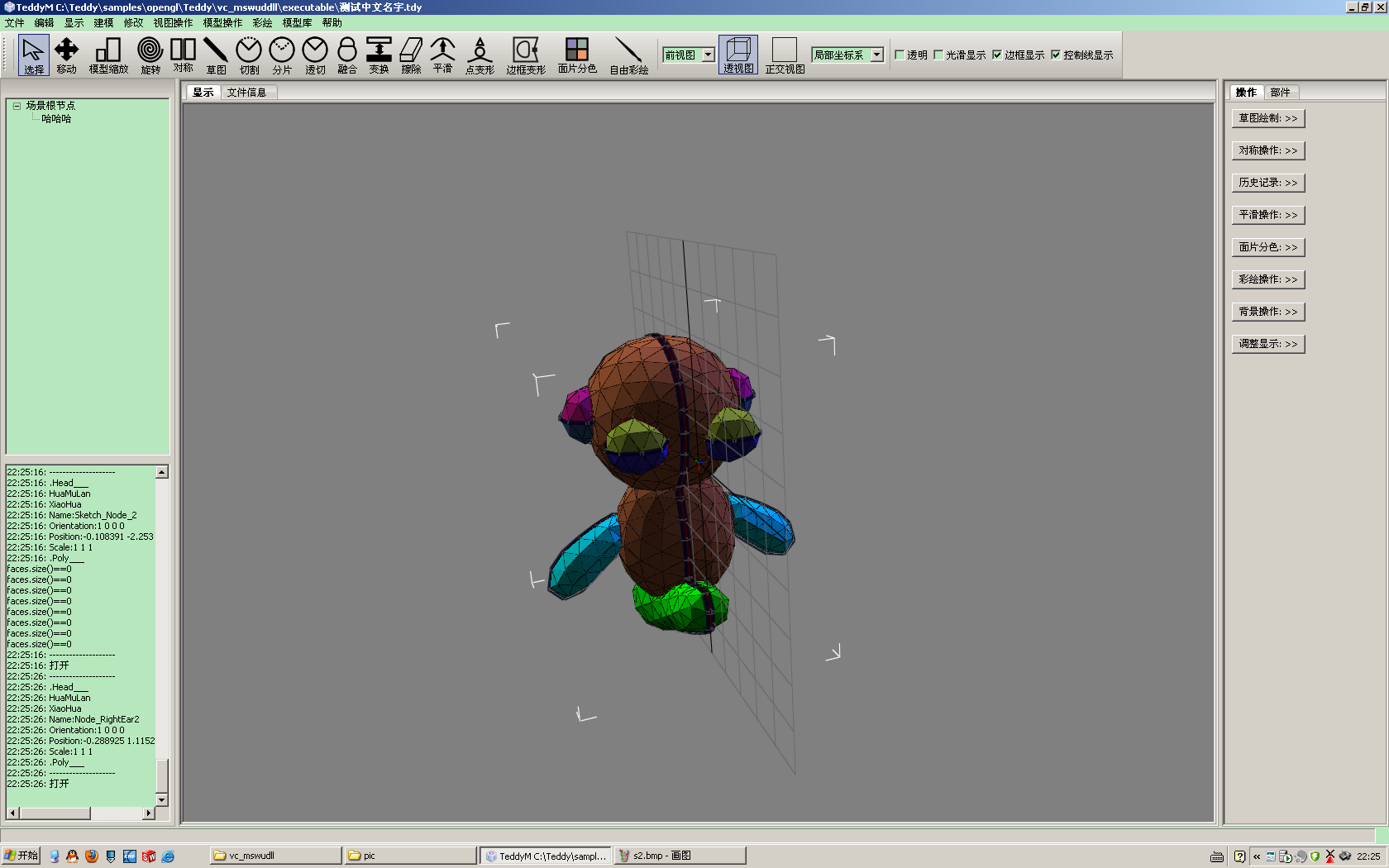
Task: Collapse the 场景根节点 tree node
Action: (x=17, y=106)
